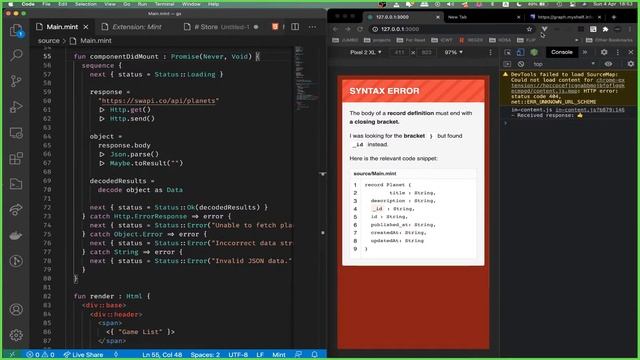Open the Docker view in the activity bar
This screenshot has height=360, width=640.
(16, 236)
